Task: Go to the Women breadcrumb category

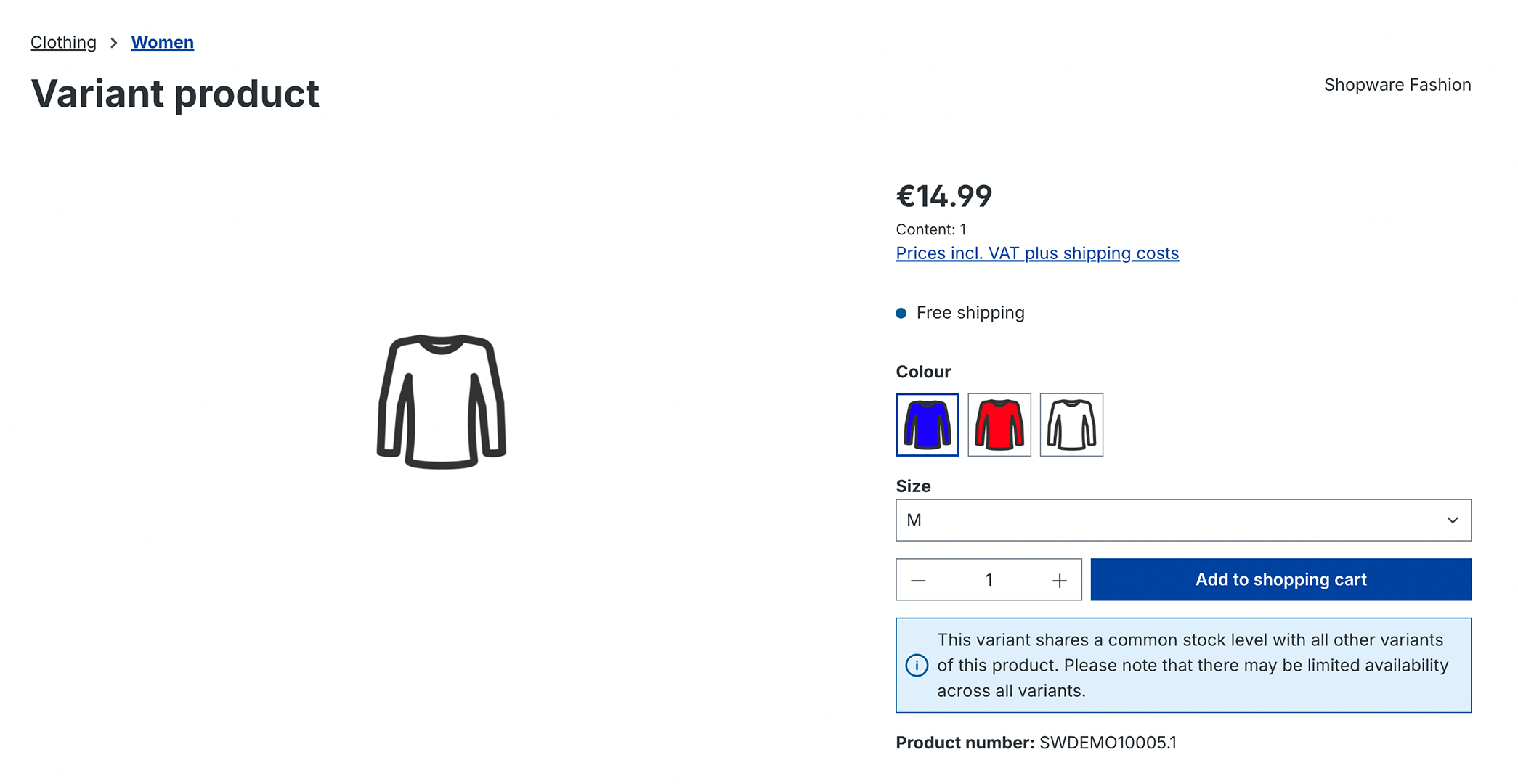Action: (162, 42)
